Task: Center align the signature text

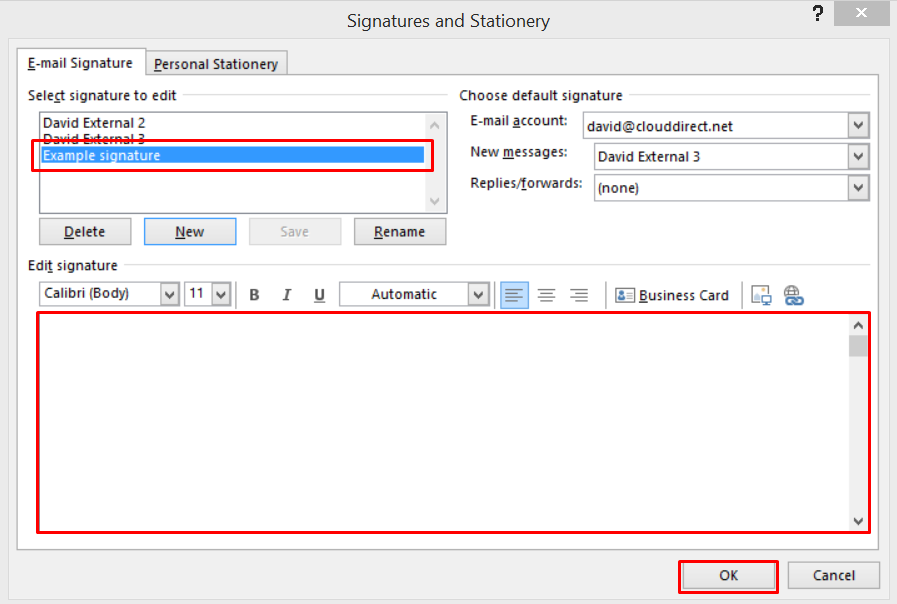Action: pyautogui.click(x=546, y=294)
